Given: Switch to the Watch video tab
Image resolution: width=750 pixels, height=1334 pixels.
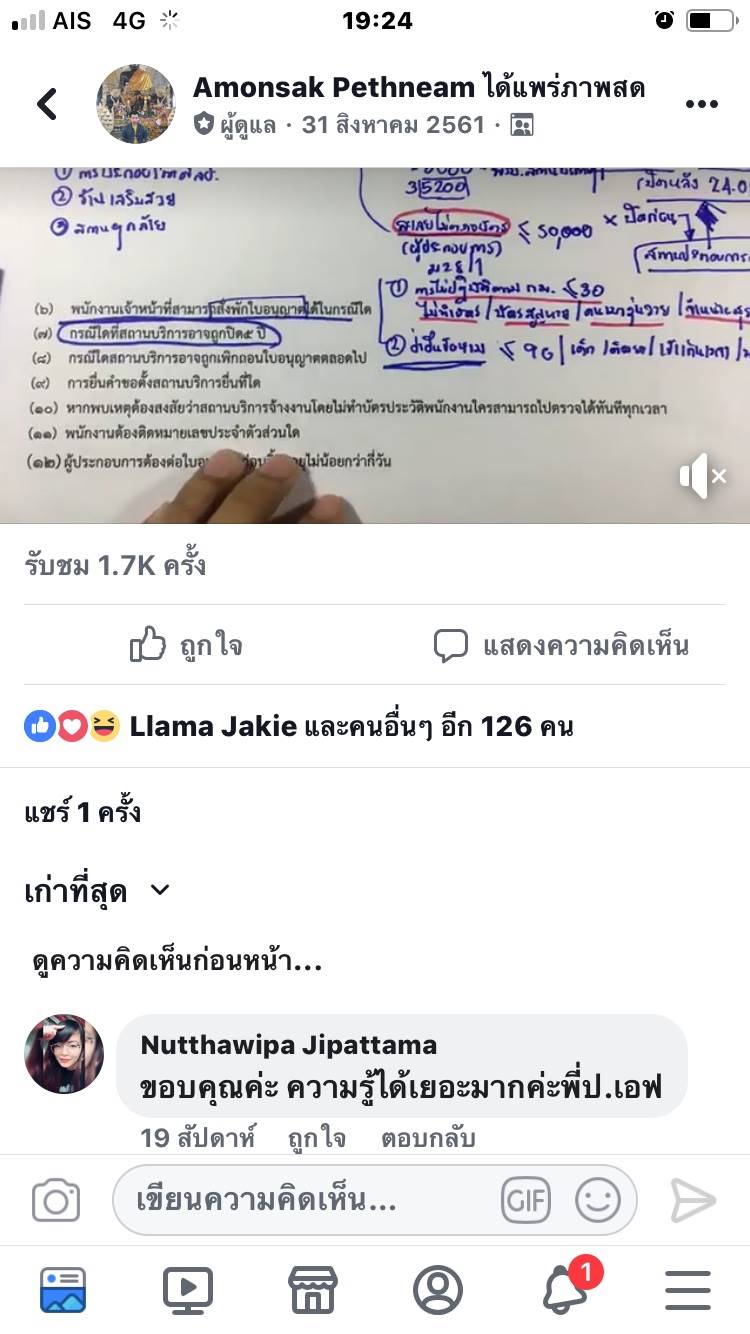Looking at the screenshot, I should (x=188, y=1290).
